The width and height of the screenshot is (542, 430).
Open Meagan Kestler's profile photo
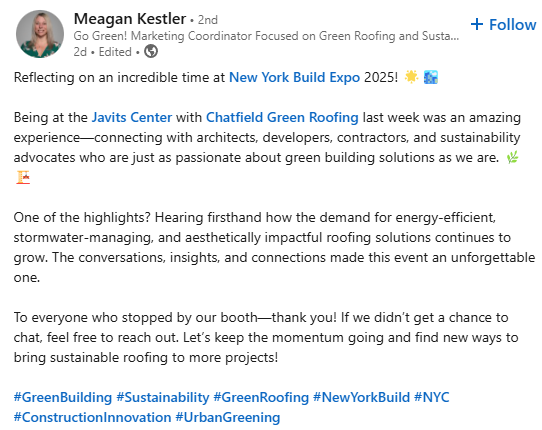tap(40, 34)
